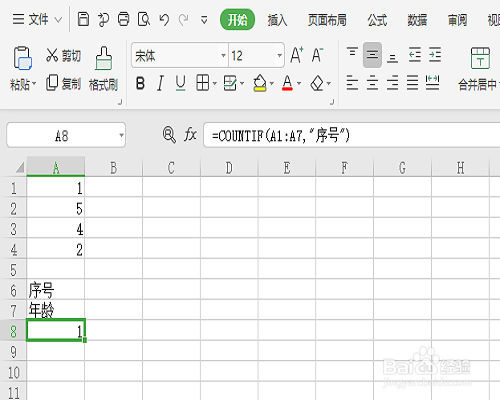This screenshot has height=400, width=500.
Task: Decrease indent icon
Action: [x=415, y=55]
